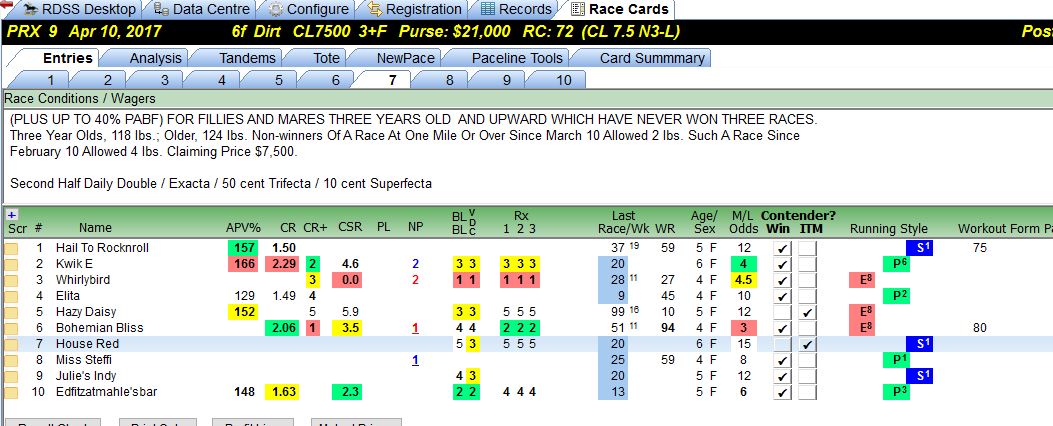Viewport: 1053px width, 426px height.
Task: Click the Registration tab arrows icon
Action: click(x=375, y=9)
